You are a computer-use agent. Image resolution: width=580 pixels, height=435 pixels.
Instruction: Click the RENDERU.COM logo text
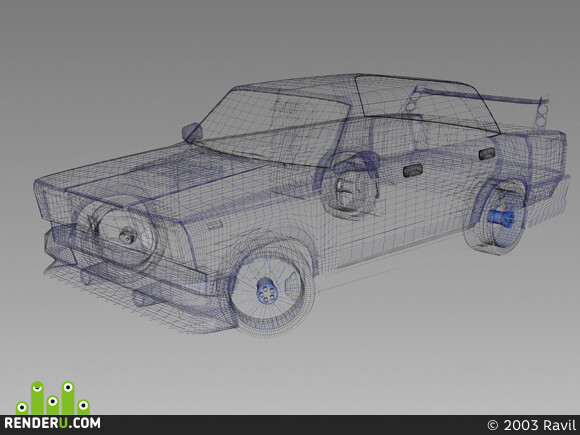click(x=52, y=423)
